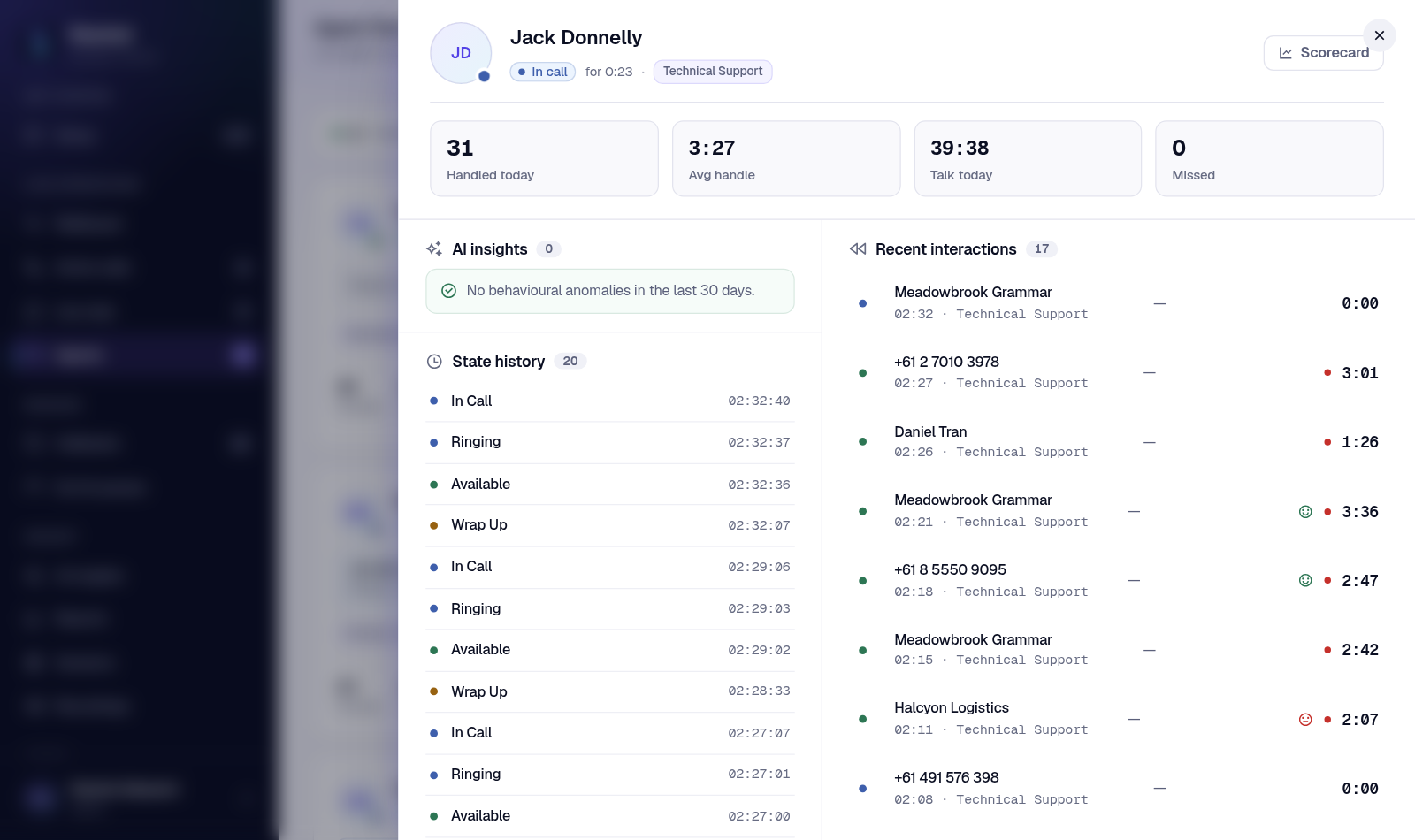Viewport: 1415px width, 840px height.
Task: Select the Available state at 02:32:36
Action: click(610, 485)
